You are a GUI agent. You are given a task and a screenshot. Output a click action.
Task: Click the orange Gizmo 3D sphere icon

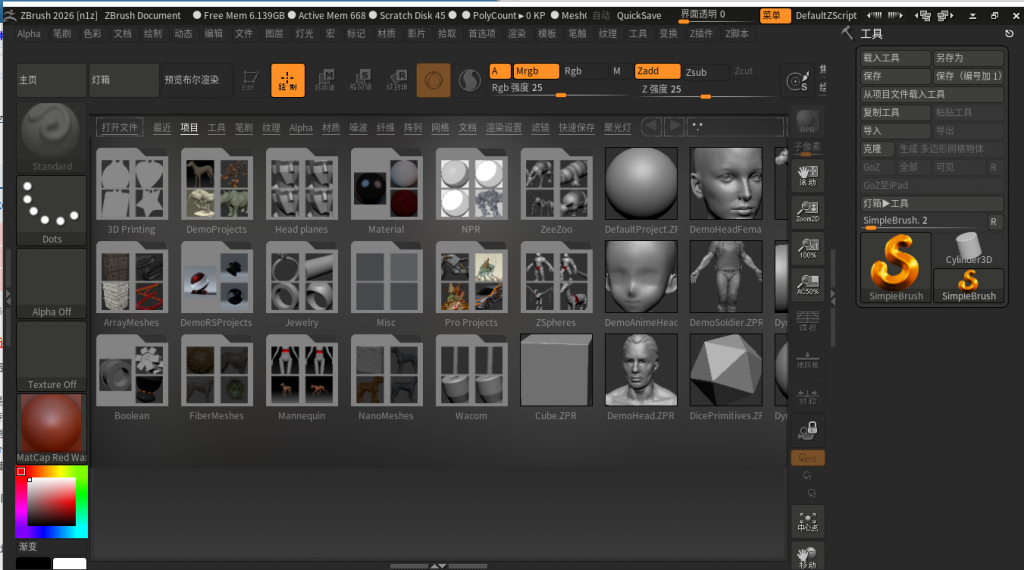[434, 80]
